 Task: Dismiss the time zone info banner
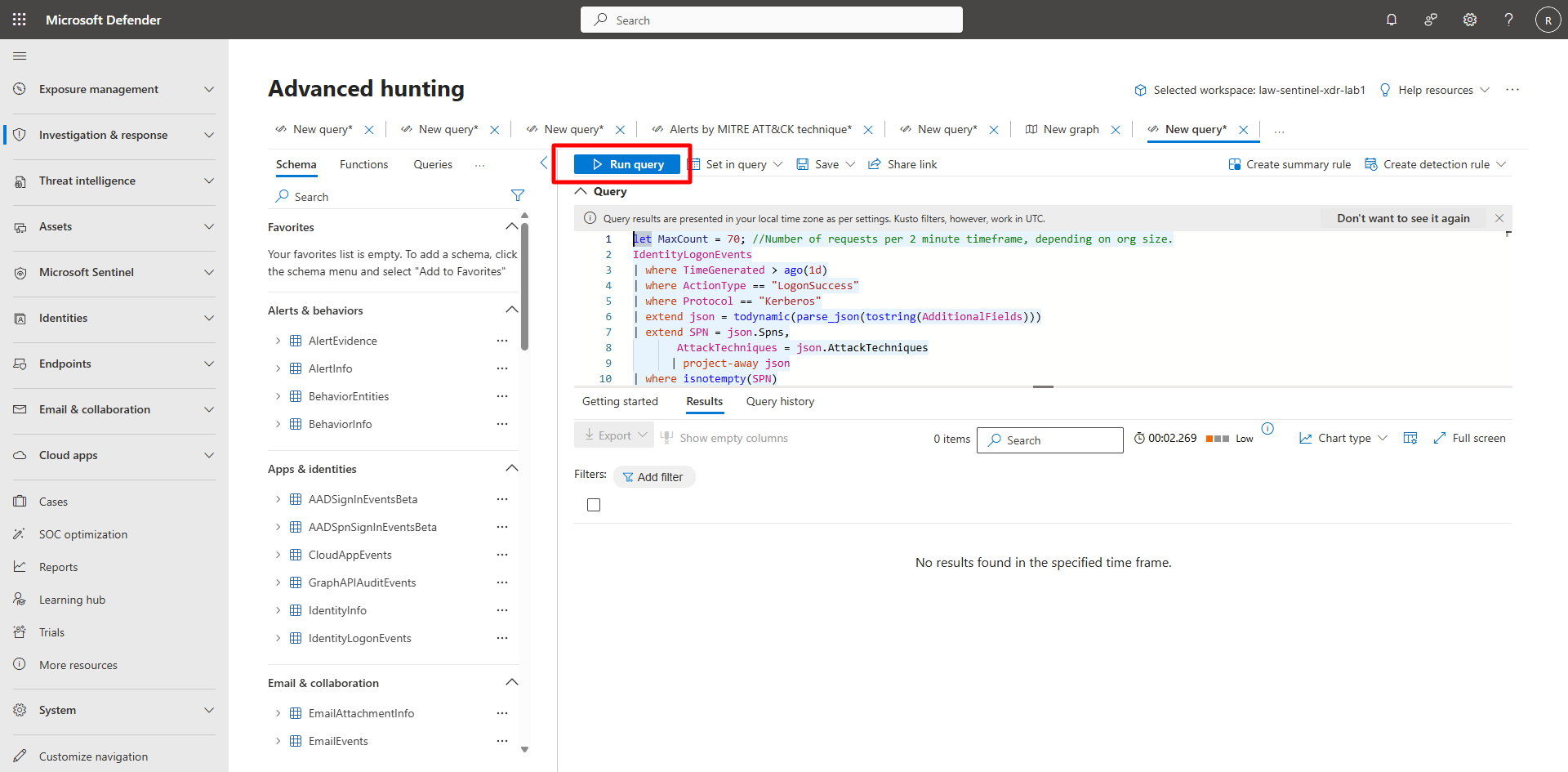(1499, 218)
